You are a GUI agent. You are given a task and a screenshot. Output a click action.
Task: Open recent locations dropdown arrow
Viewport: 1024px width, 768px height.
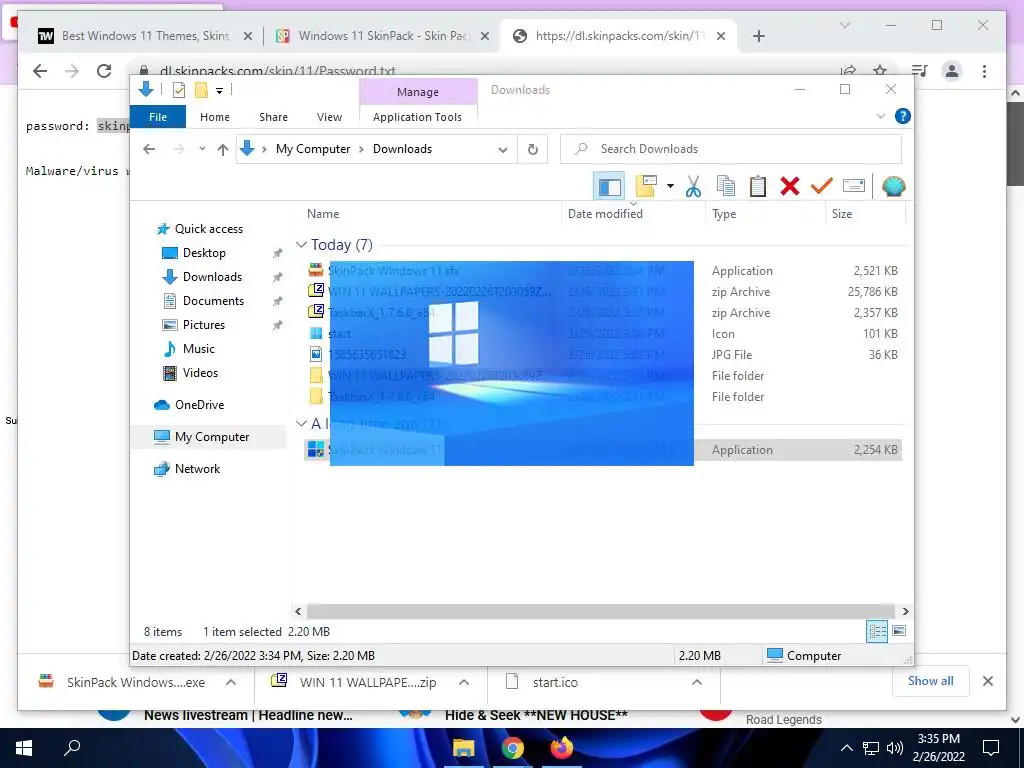(x=202, y=149)
